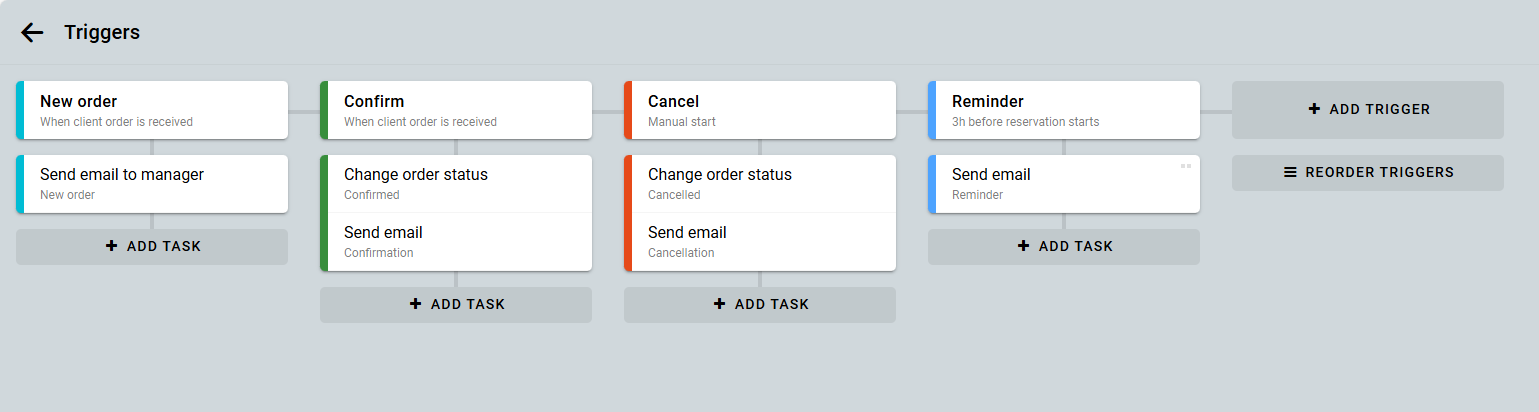Select Change order status Cancelled task
Screen dimensions: 1539x412
[x=760, y=183]
